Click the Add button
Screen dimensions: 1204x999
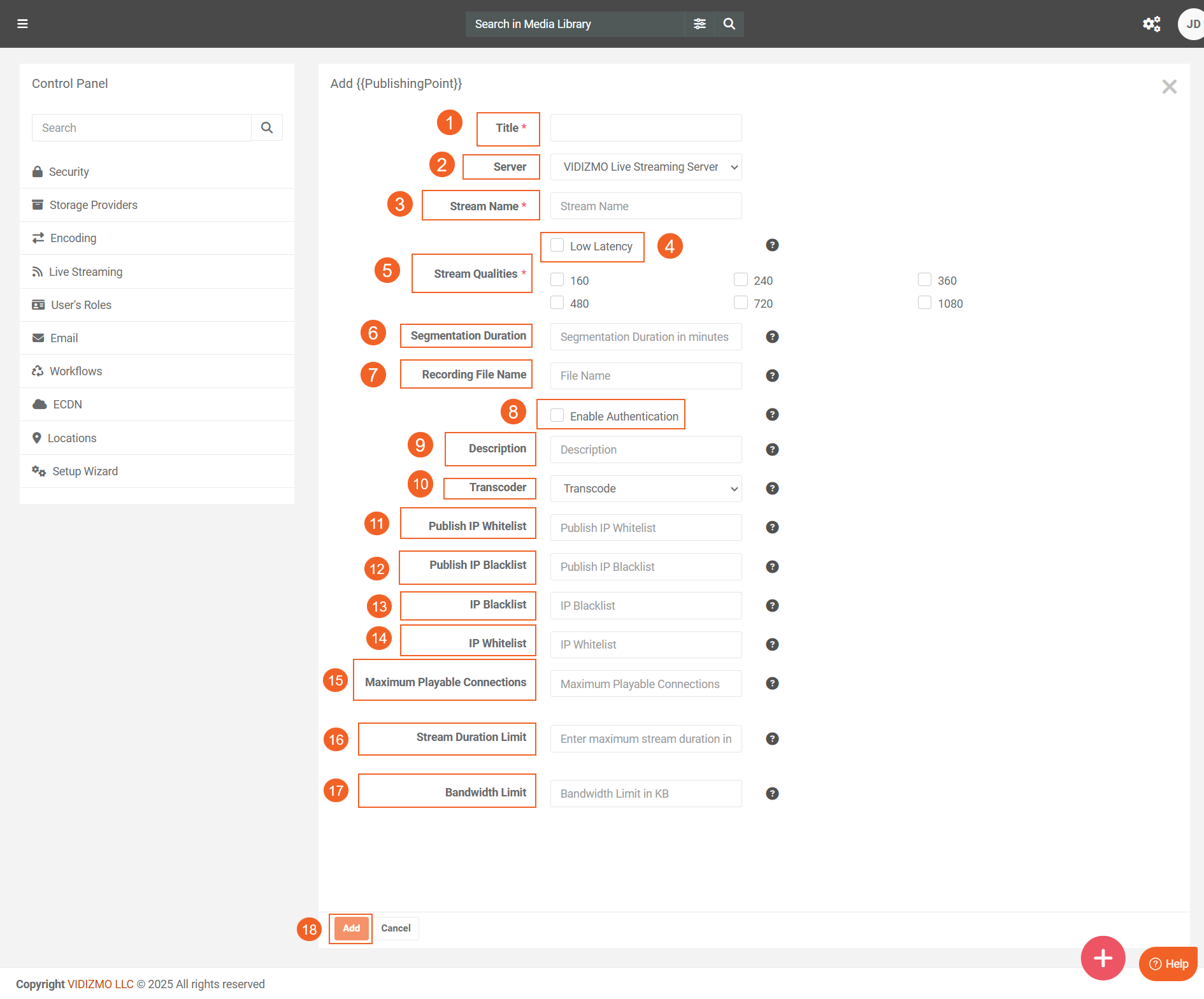tap(351, 928)
